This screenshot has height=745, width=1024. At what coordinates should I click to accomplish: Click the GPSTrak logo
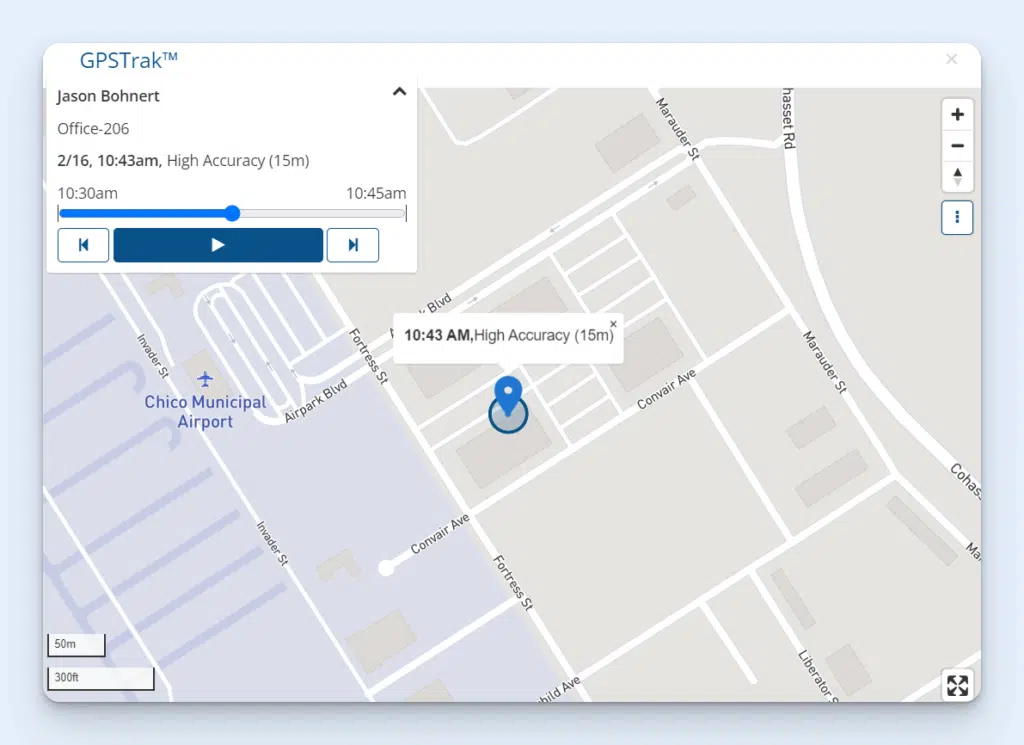127,59
